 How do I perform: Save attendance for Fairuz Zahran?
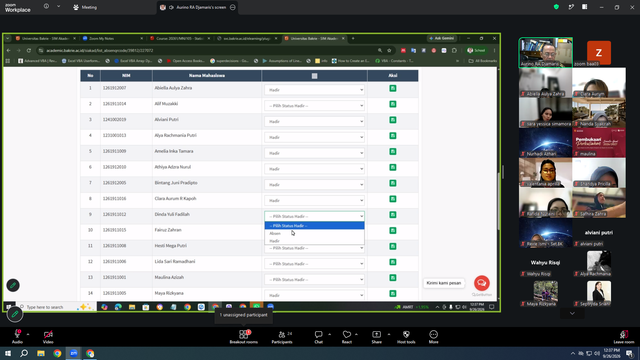coord(393,231)
